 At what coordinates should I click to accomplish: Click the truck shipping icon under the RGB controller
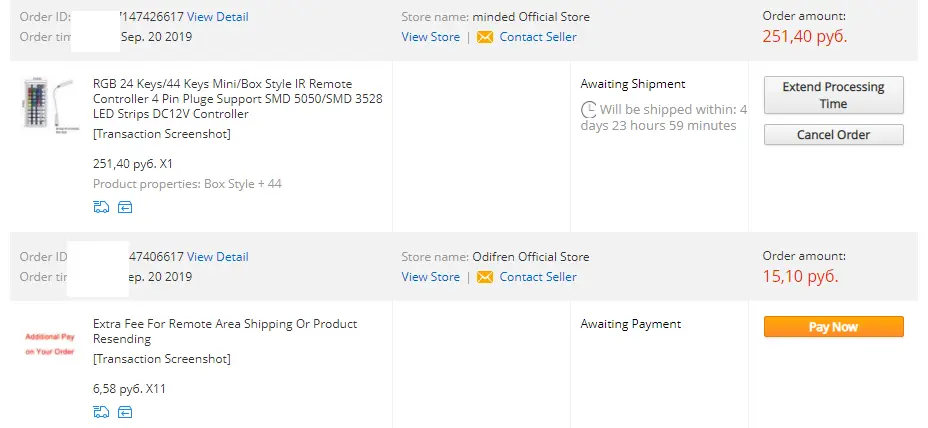(x=101, y=207)
